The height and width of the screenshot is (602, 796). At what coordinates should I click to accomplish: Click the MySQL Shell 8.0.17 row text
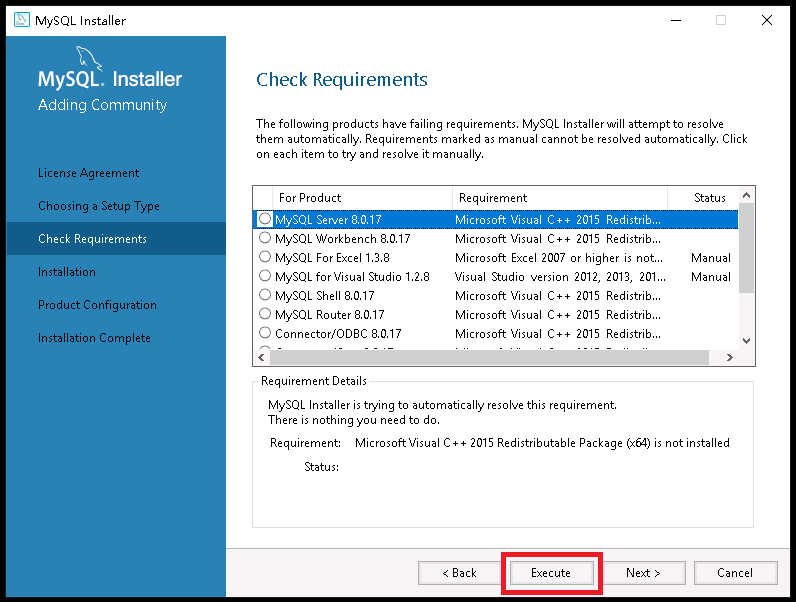pos(325,296)
